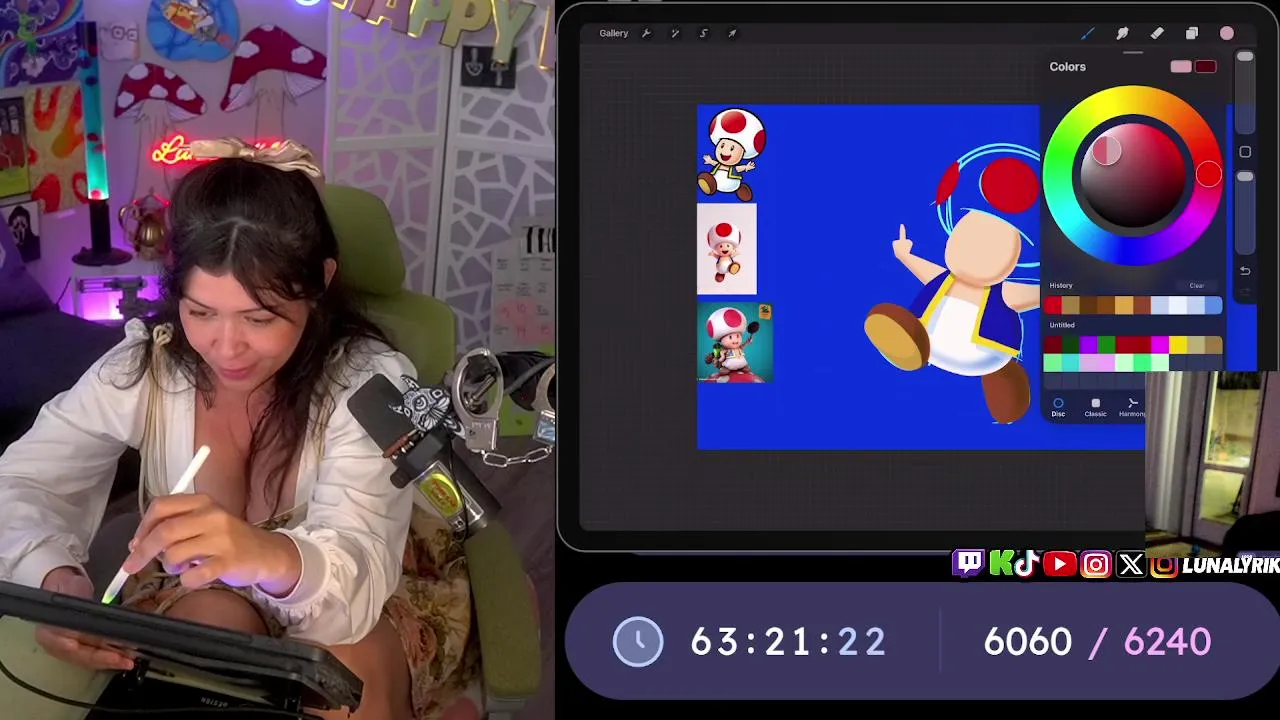The image size is (1280, 720).
Task: Click the Kick K icon in overlay
Action: [x=1000, y=565]
